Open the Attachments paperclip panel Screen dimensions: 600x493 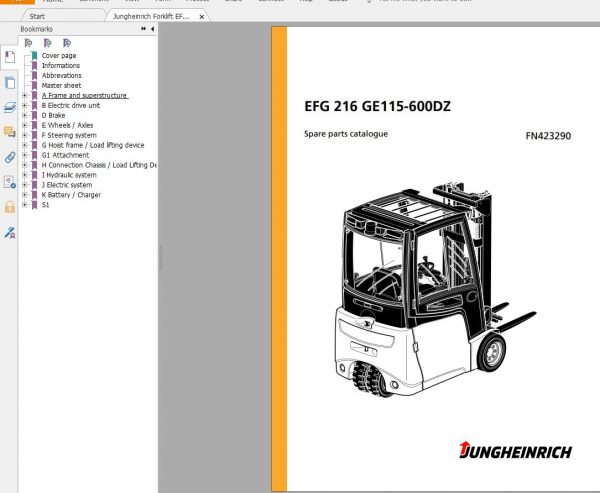tap(10, 157)
